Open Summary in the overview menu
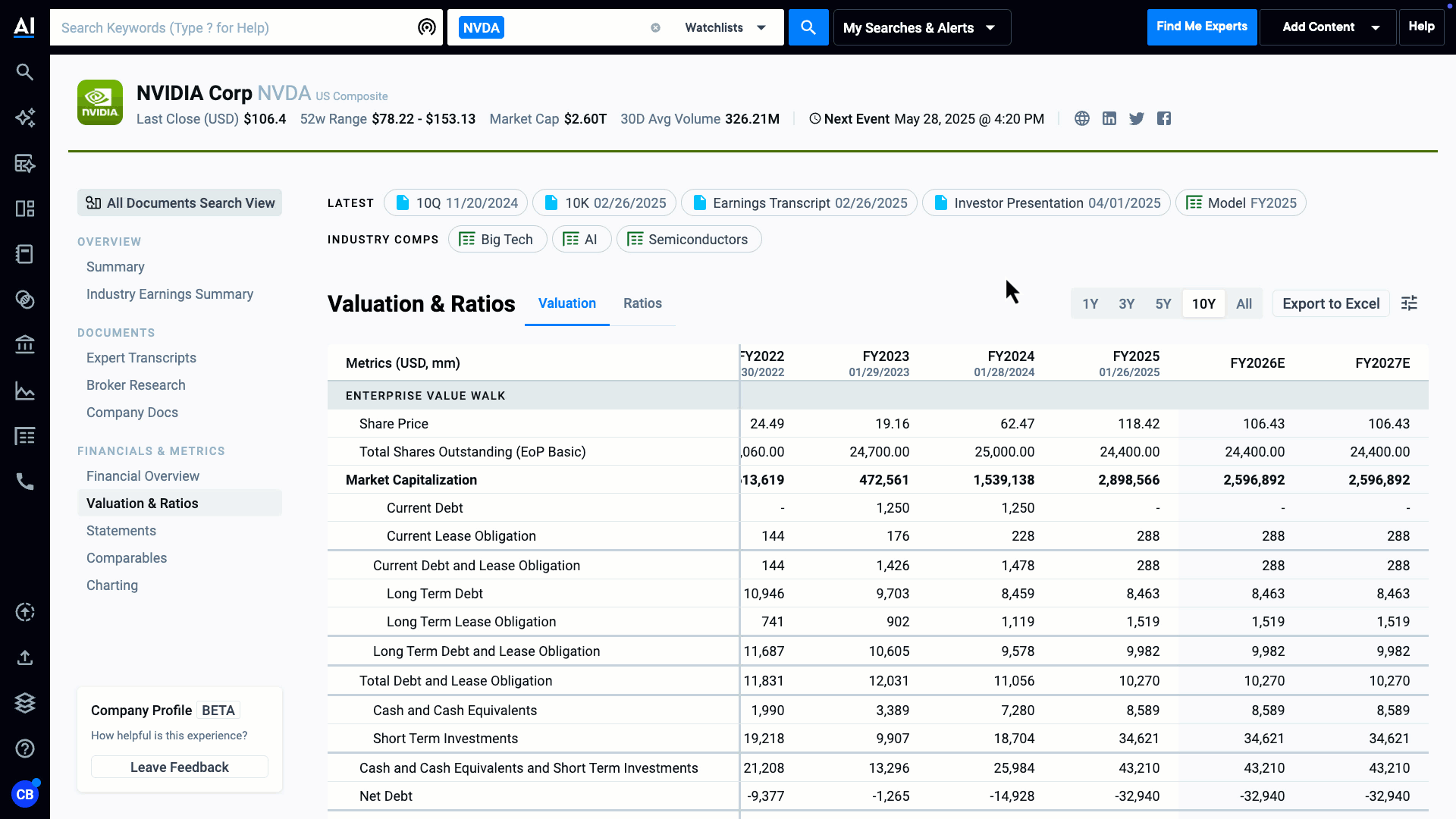 click(x=115, y=267)
